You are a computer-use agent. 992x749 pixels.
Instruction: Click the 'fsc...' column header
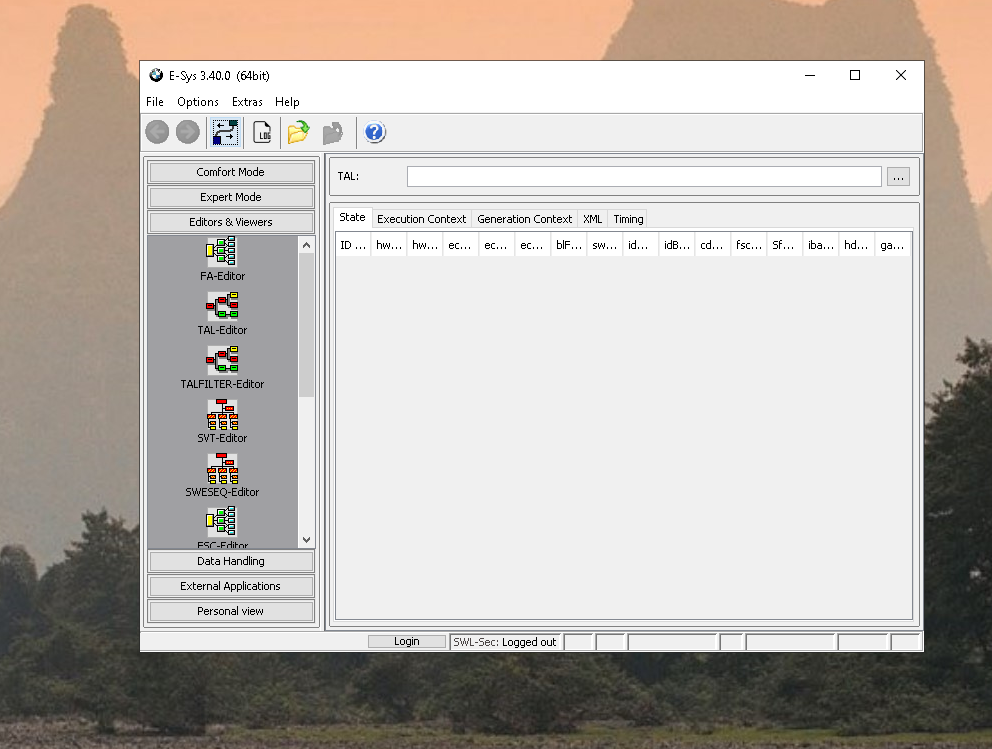click(749, 245)
